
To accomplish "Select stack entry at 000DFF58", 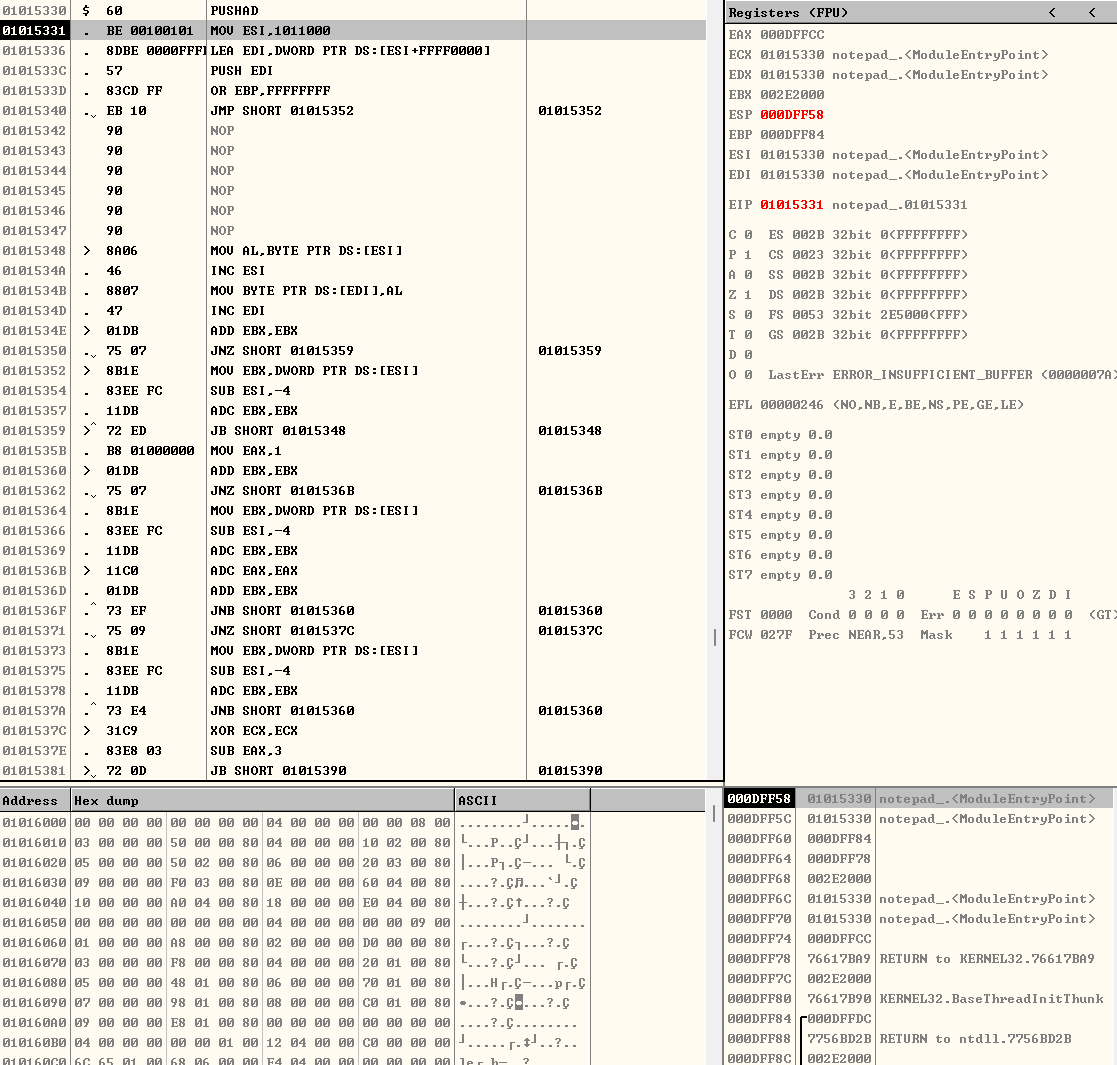I will tap(920, 799).
